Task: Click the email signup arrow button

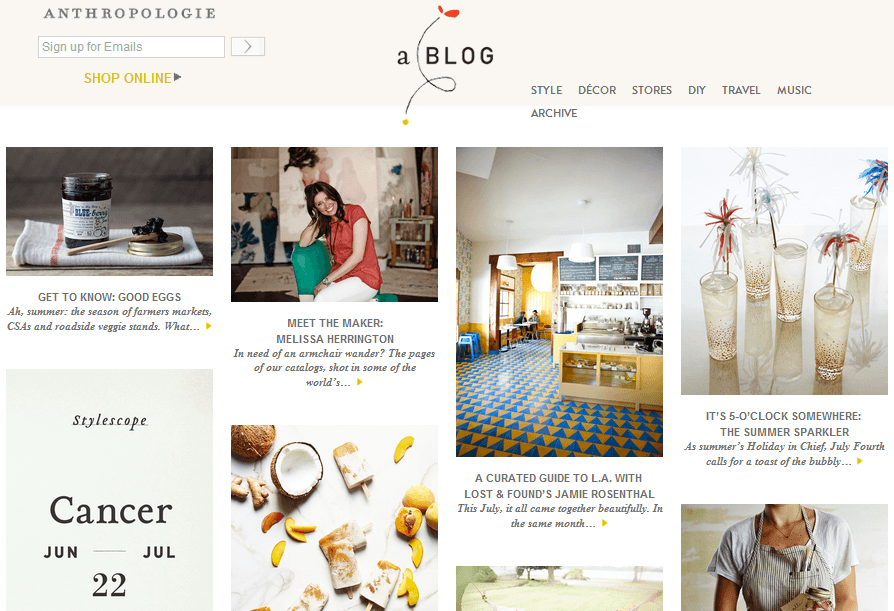Action: click(x=247, y=47)
